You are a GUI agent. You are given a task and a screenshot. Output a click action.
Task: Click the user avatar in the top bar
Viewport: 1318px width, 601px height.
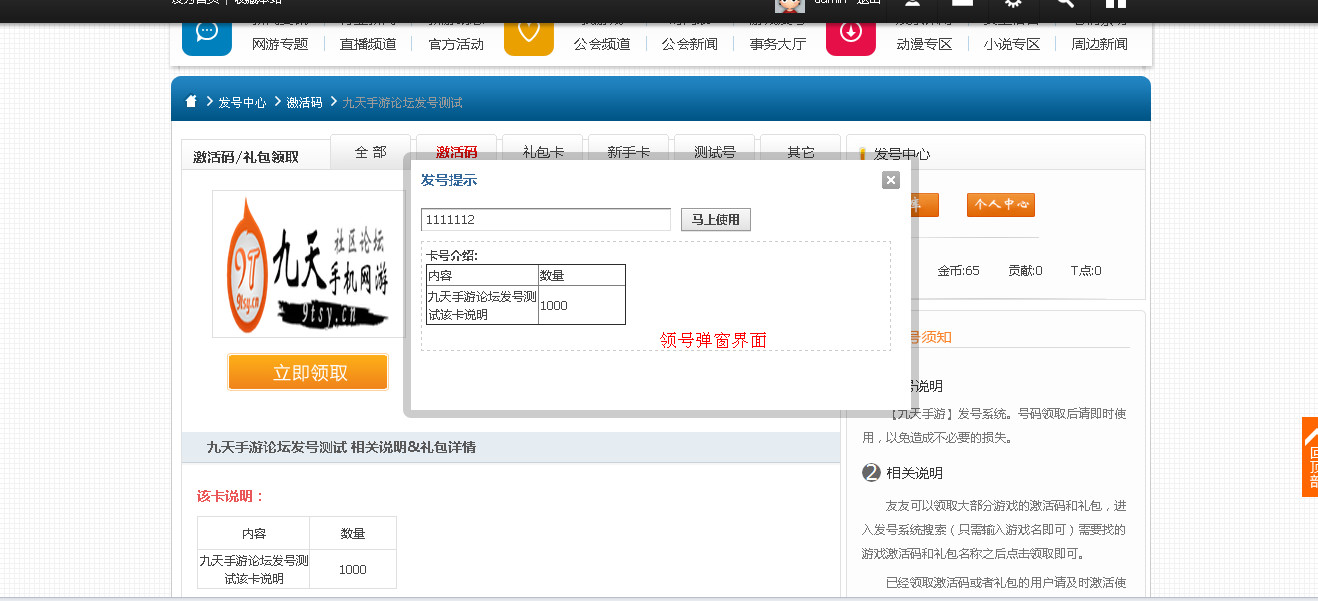790,5
